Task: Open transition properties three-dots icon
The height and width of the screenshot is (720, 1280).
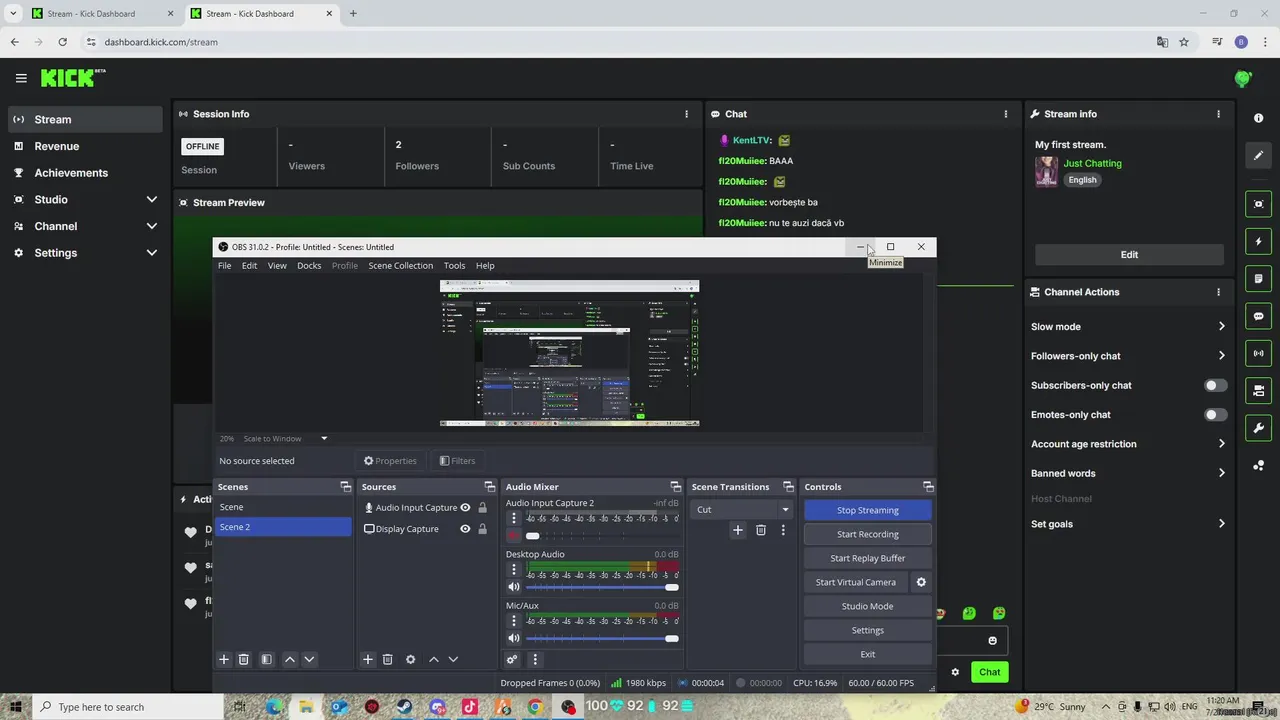Action: tap(783, 530)
